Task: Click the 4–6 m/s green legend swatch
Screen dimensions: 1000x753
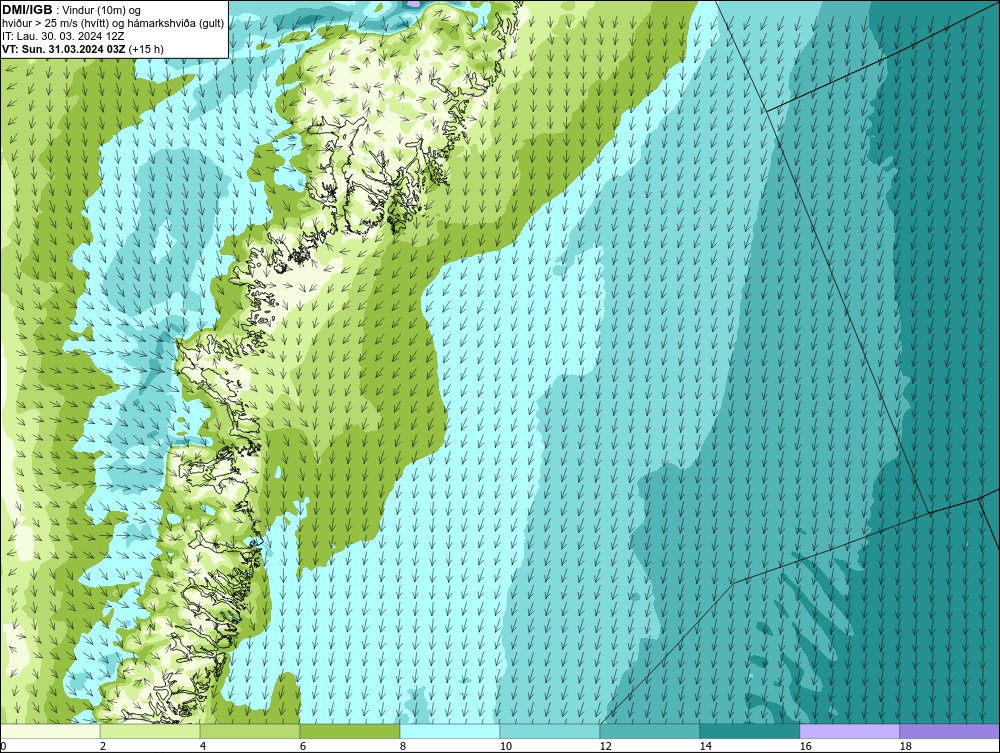Action: pos(250,731)
